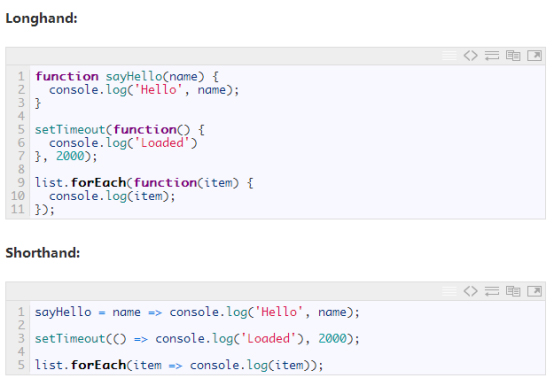The height and width of the screenshot is (379, 554).
Task: Open Longhand code in new window
Action: (x=534, y=55)
